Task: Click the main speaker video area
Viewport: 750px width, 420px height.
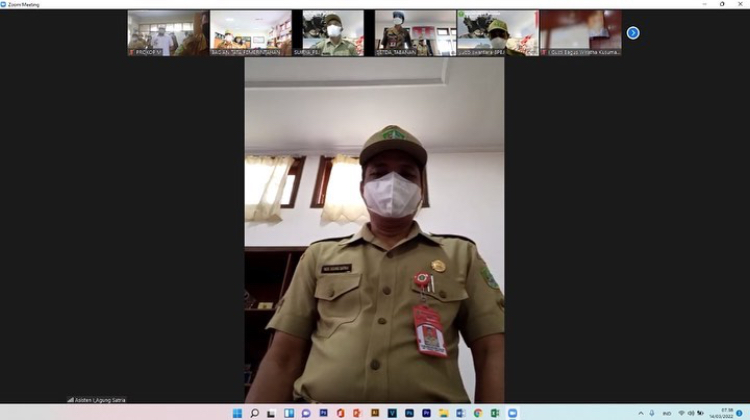Action: pyautogui.click(x=374, y=230)
